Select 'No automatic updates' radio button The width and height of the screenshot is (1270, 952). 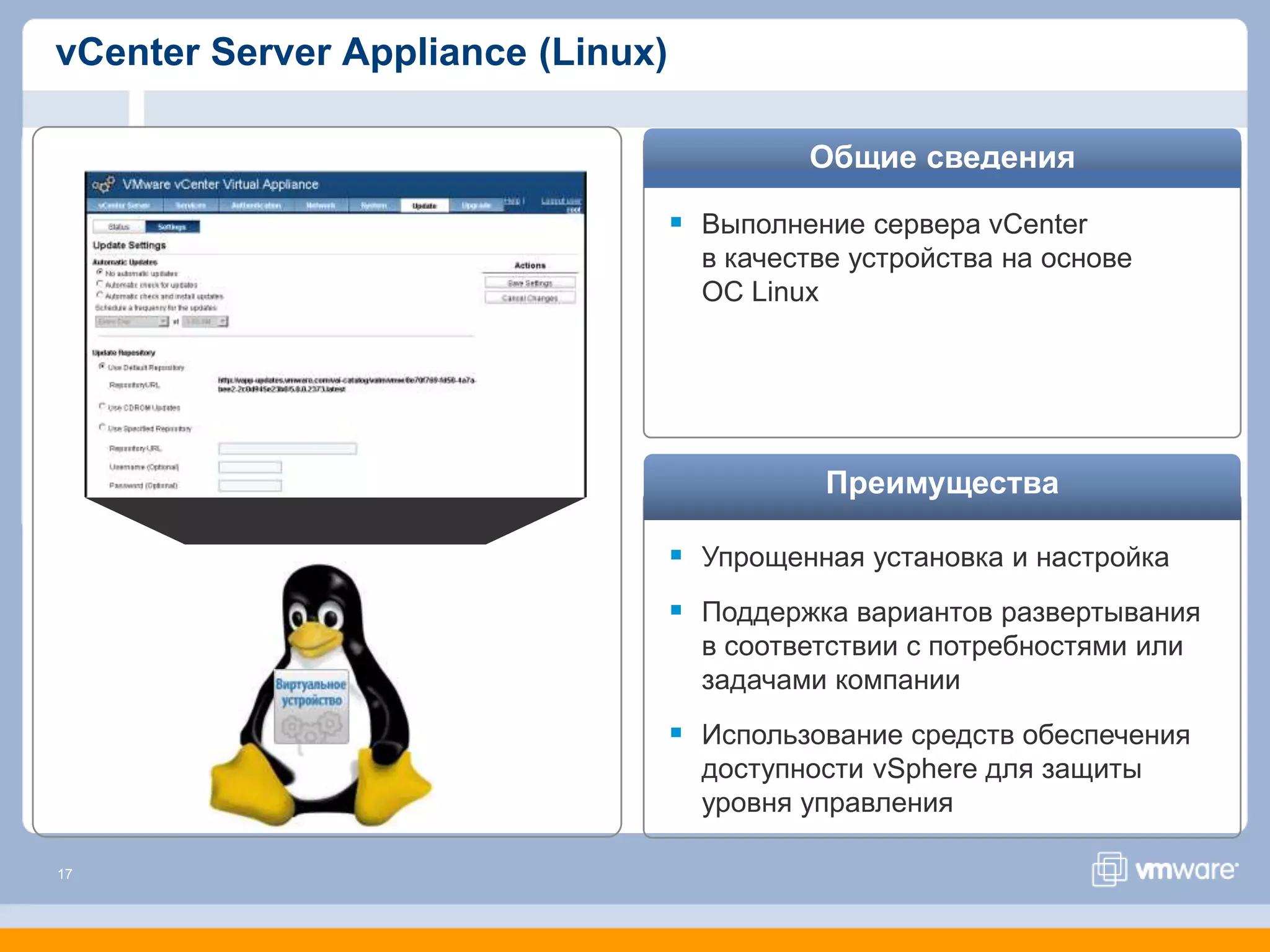(99, 272)
